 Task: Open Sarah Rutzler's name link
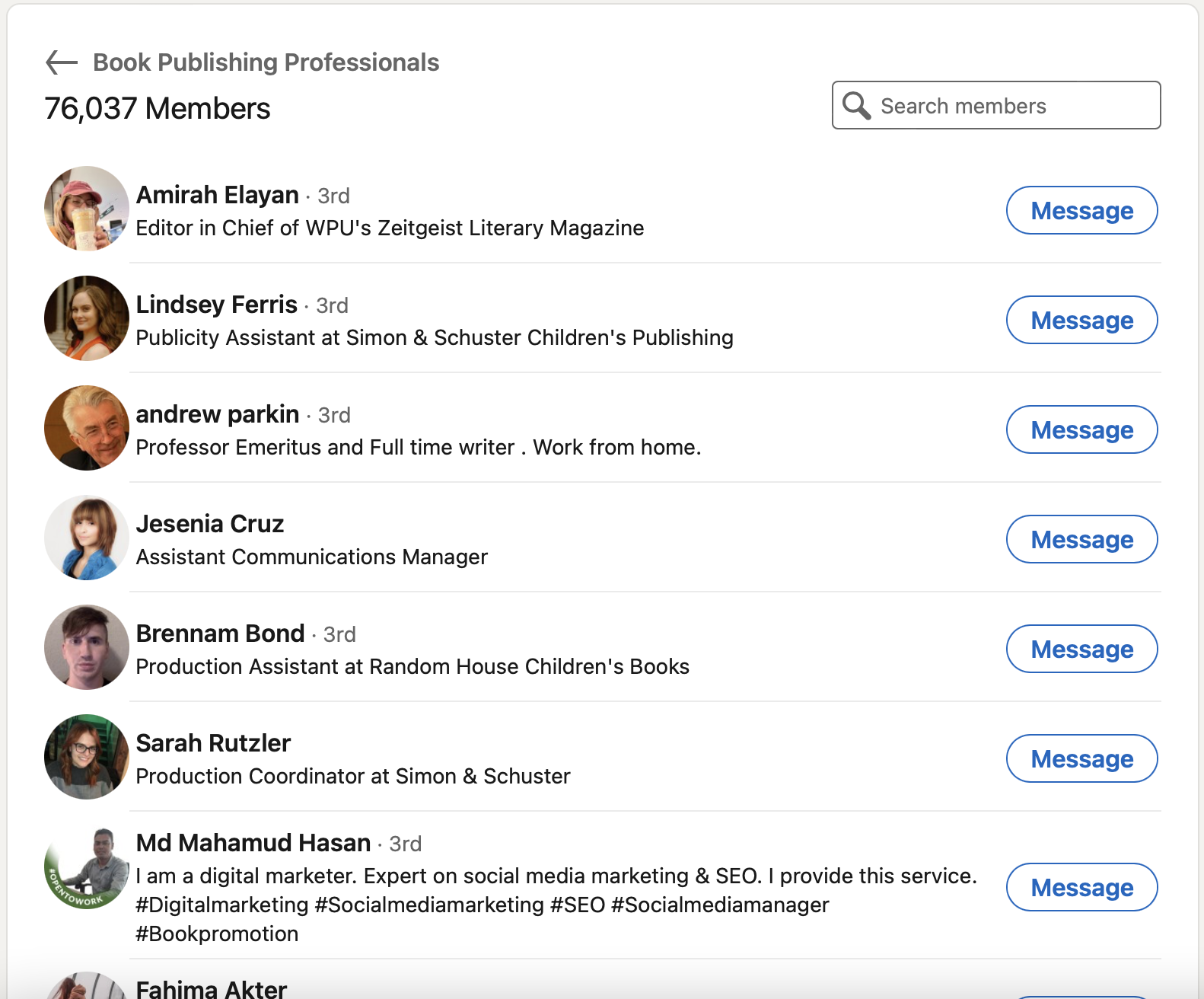[213, 743]
